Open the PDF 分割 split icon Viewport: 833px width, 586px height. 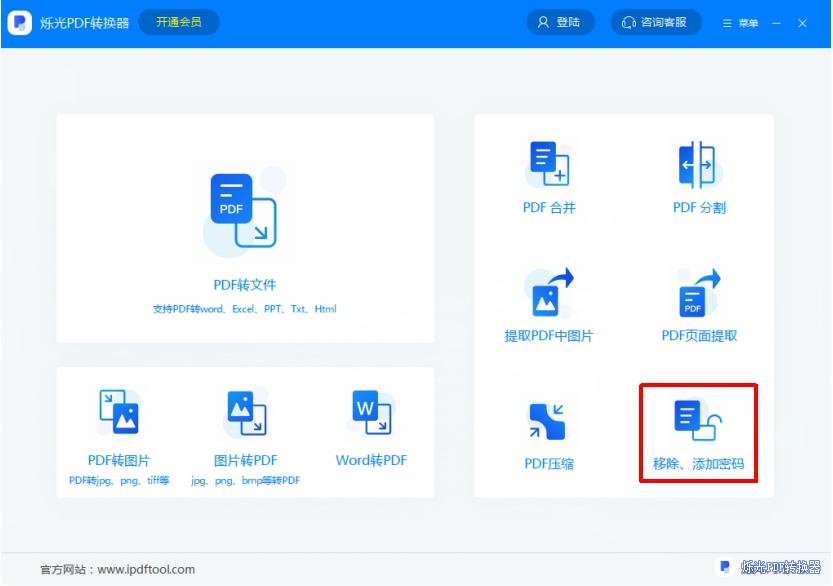pyautogui.click(x=699, y=164)
